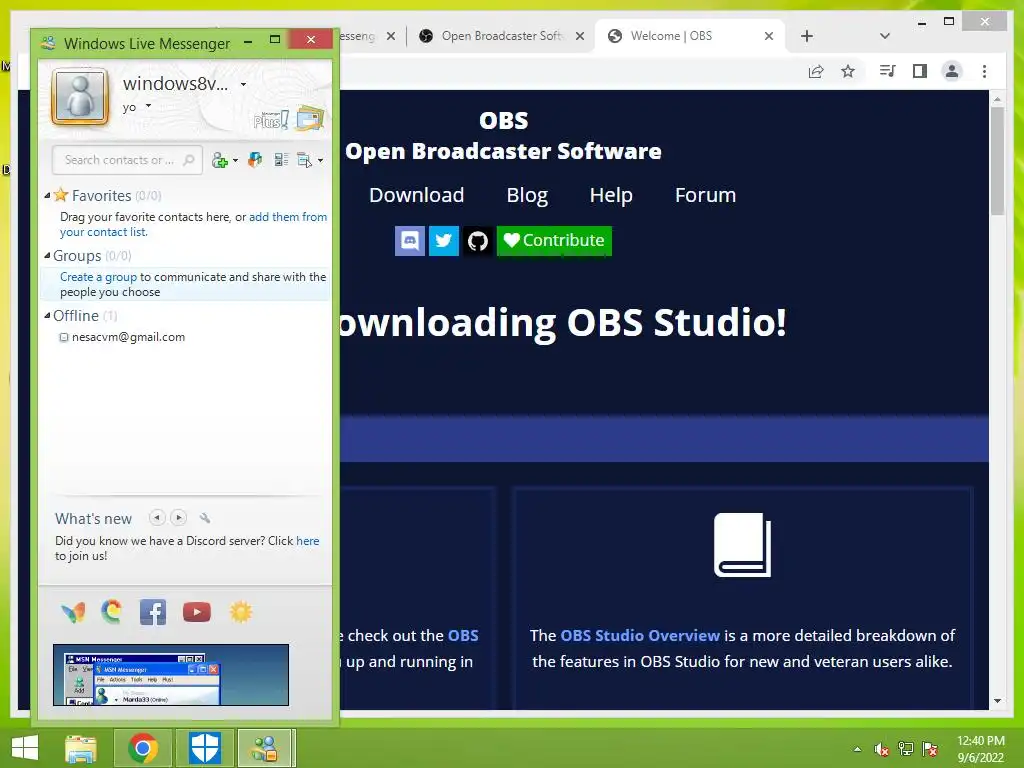This screenshot has height=768, width=1024.
Task: Collapse the Offline contacts section
Action: click(47, 315)
